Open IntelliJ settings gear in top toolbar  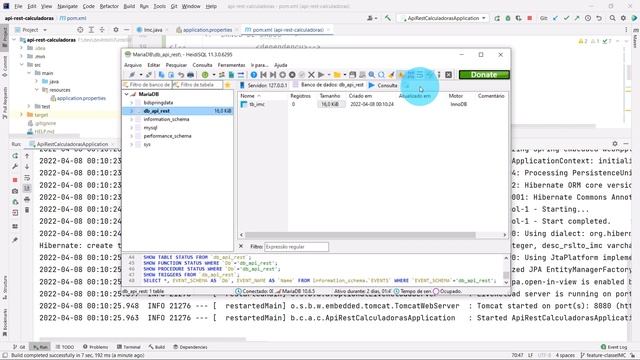623,18
